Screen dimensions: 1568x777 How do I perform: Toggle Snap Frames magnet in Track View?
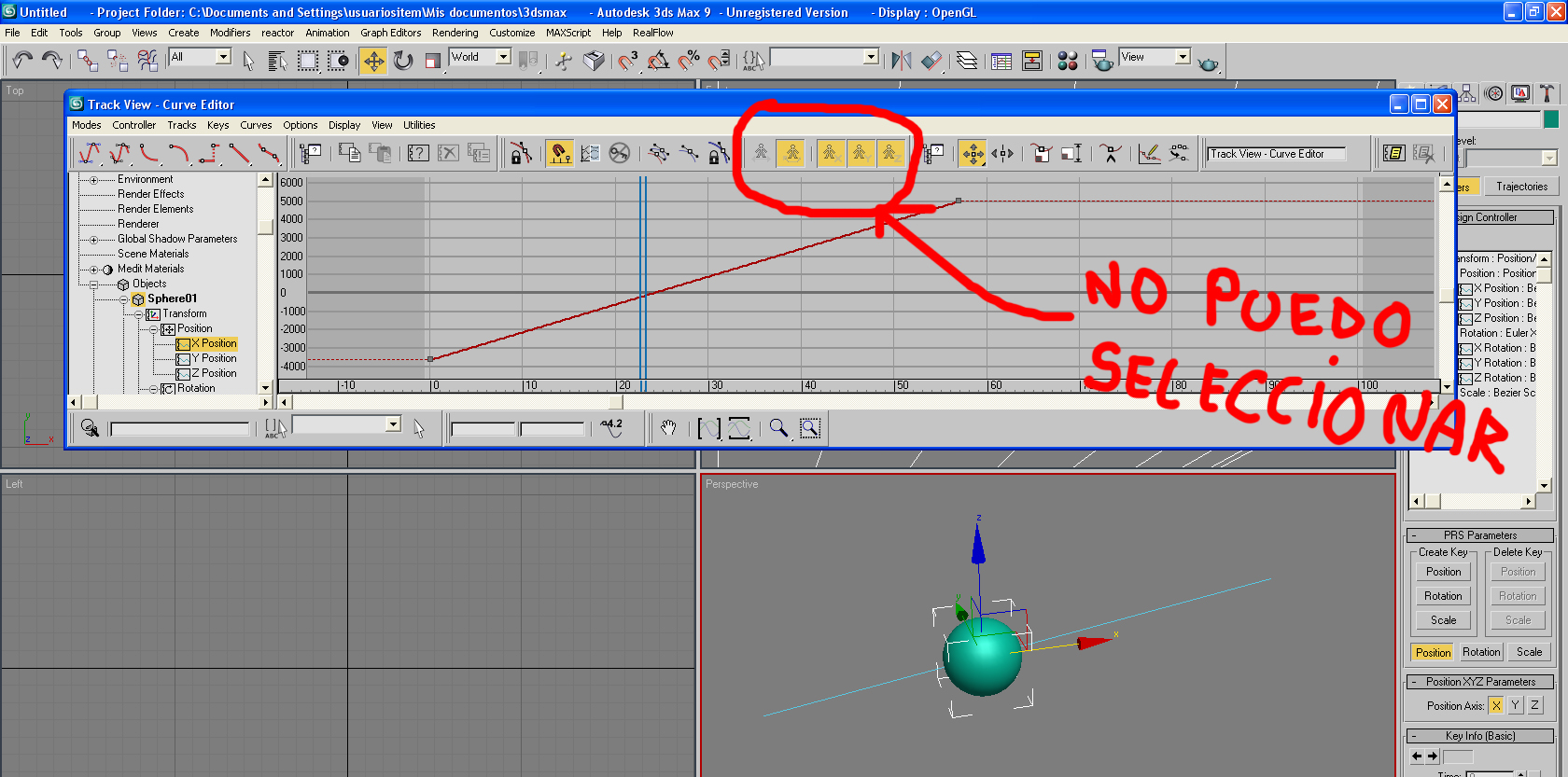click(x=559, y=153)
